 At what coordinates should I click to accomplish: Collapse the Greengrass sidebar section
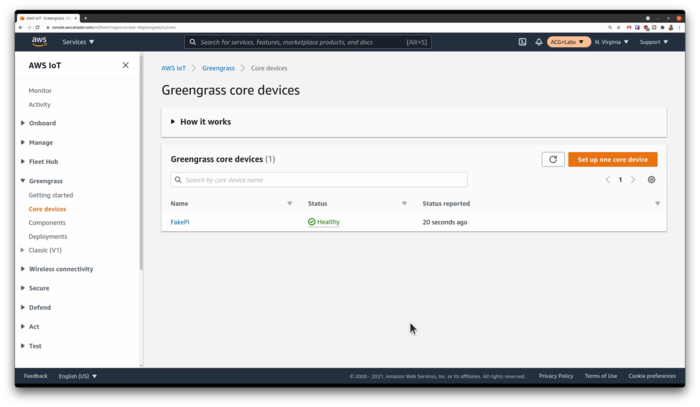(23, 181)
